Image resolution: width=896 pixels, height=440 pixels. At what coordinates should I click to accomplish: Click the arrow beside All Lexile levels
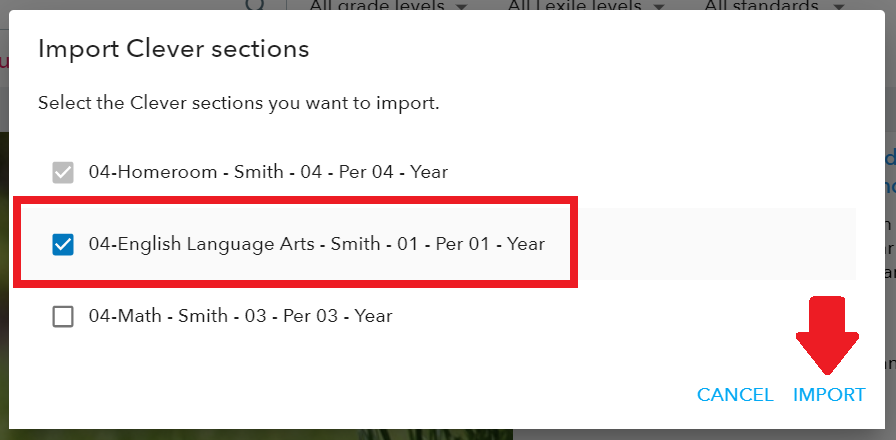tap(659, 7)
